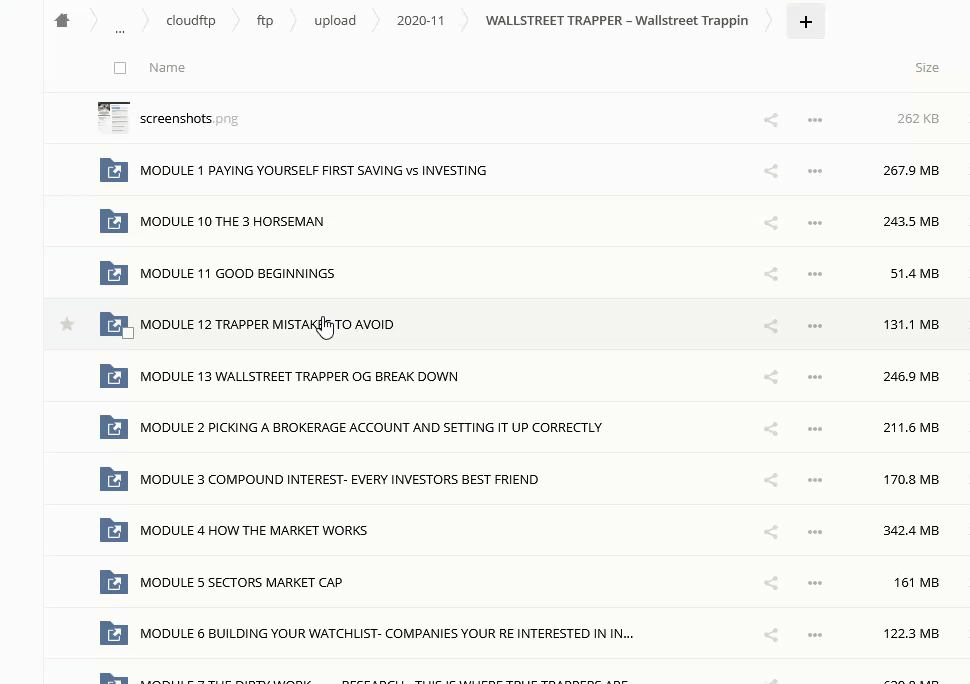Open the MODULE 13 folder icon
The width and height of the screenshot is (970, 684).
pos(114,377)
